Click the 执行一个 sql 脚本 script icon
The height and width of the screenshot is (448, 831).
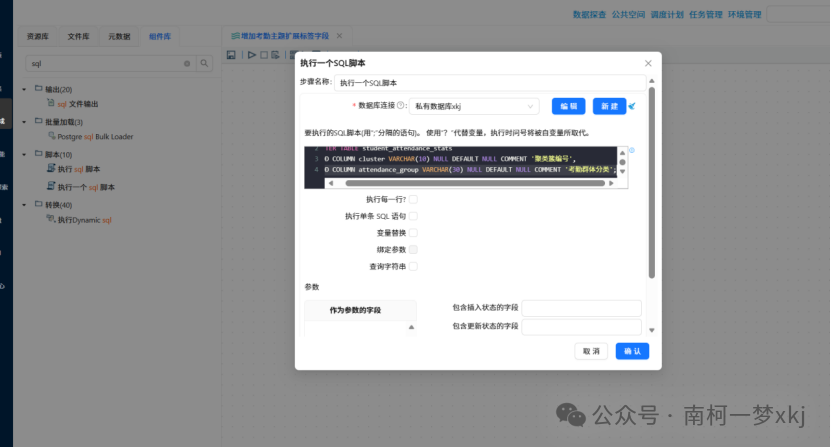click(51, 186)
